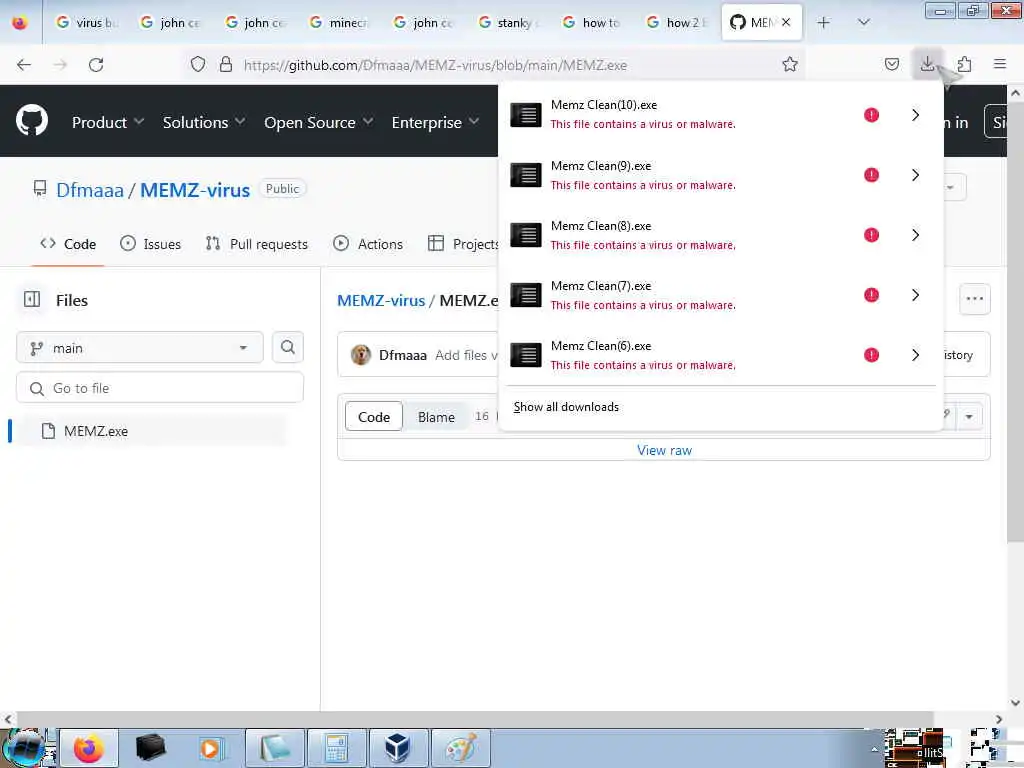Viewport: 1024px width, 768px height.
Task: Open the MEMZ-virus repository link in header
Action: point(195,190)
